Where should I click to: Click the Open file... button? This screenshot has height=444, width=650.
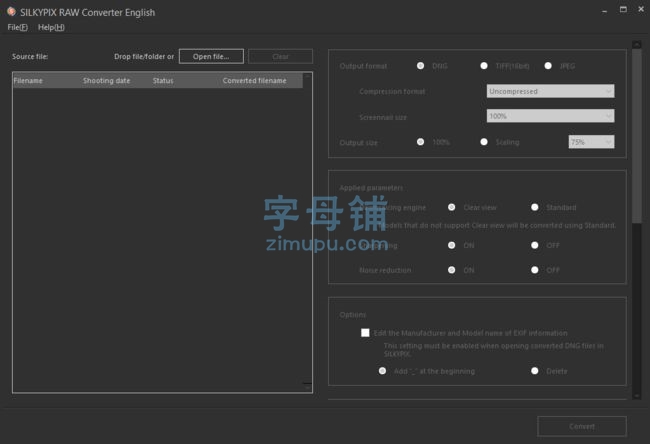point(211,56)
